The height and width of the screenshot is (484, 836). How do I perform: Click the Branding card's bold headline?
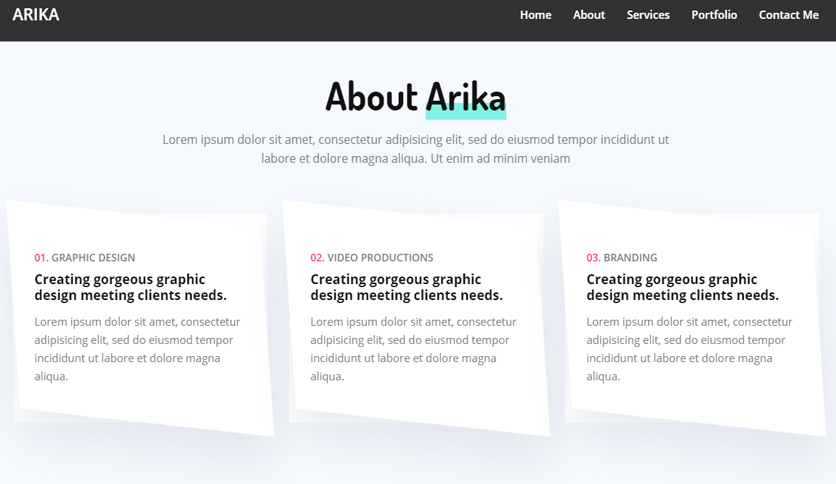682,287
